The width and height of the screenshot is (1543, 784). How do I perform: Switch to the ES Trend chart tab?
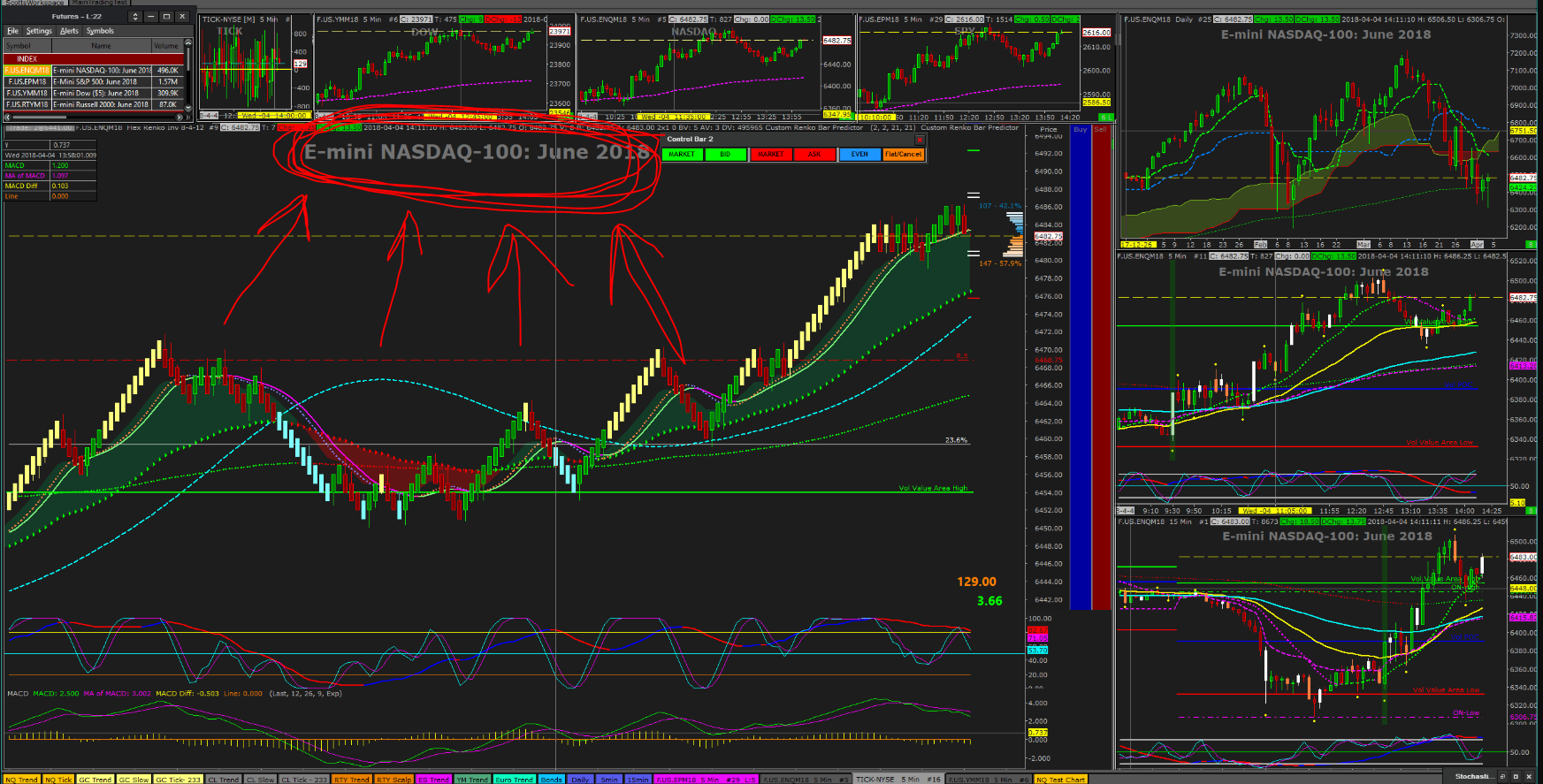[x=434, y=780]
